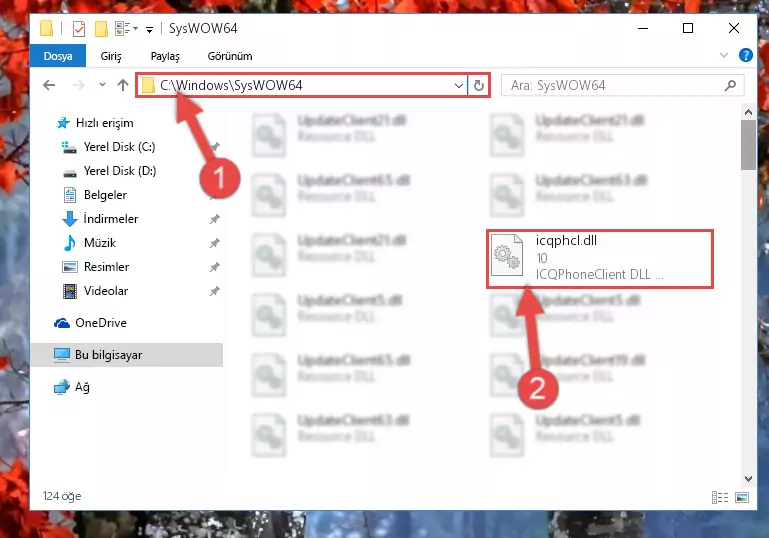Screen dimensions: 769x538
Task: Click the OneDrive cloud icon
Action: coord(62,323)
